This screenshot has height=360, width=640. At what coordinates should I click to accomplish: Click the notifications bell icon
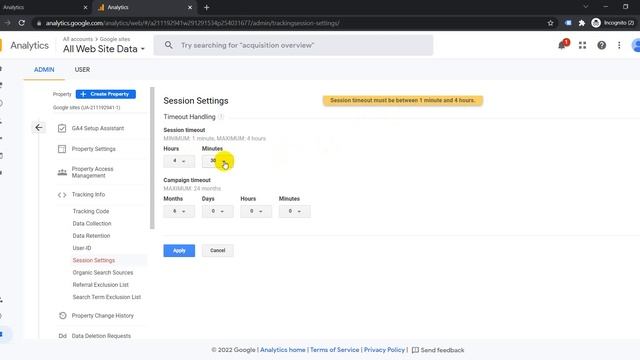click(x=562, y=45)
